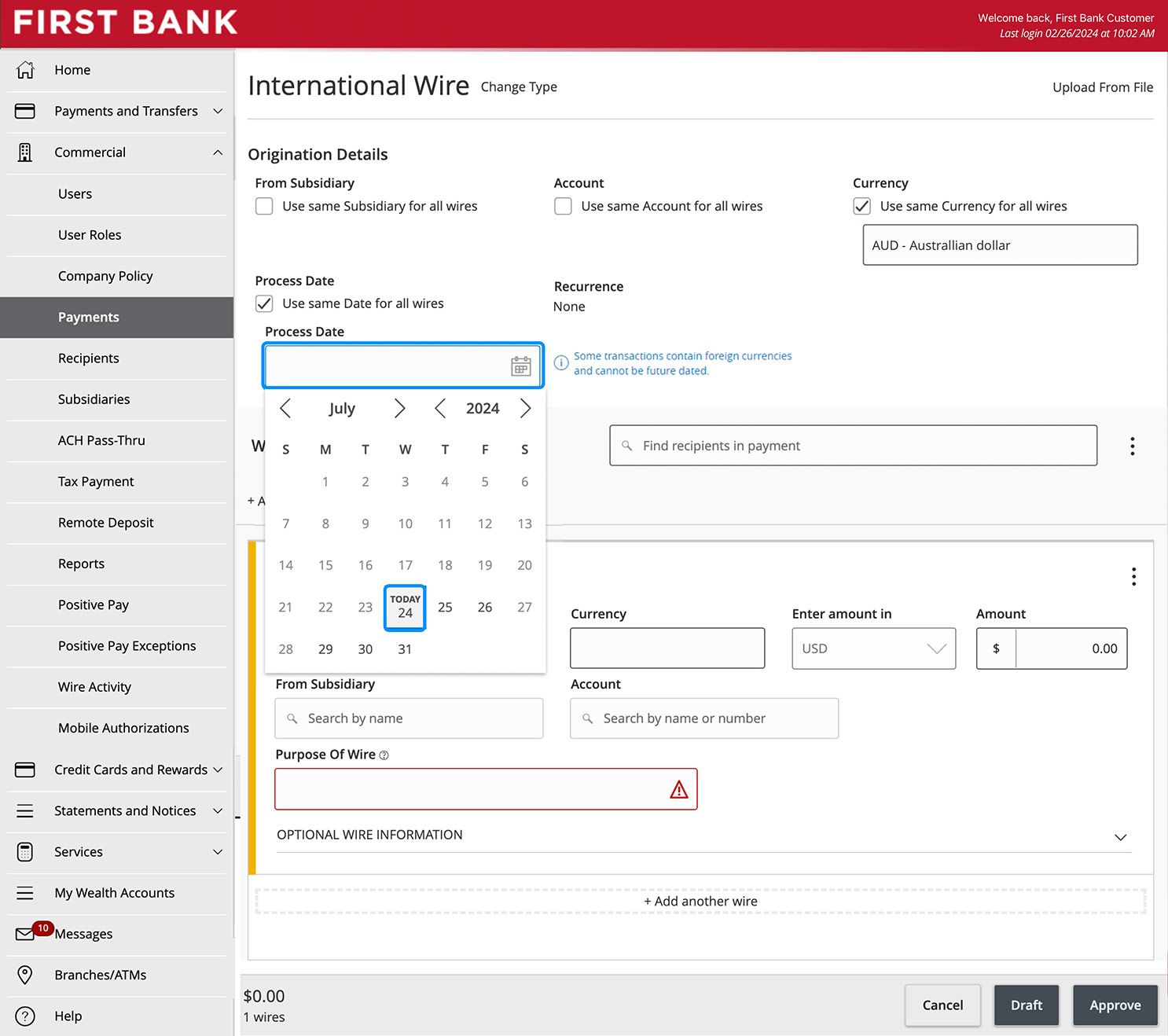1168x1036 pixels.
Task: Click the Payments and Transfers card icon
Action: pos(25,111)
